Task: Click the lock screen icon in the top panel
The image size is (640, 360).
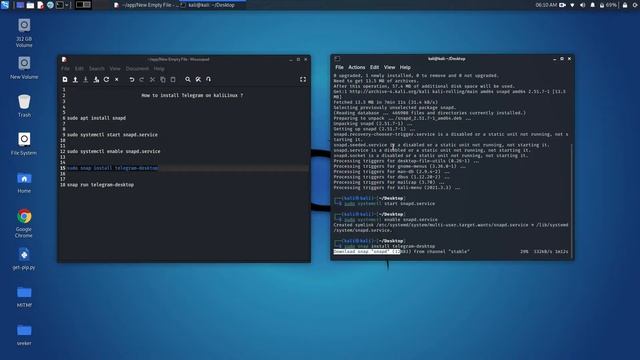Action: (x=625, y=5)
